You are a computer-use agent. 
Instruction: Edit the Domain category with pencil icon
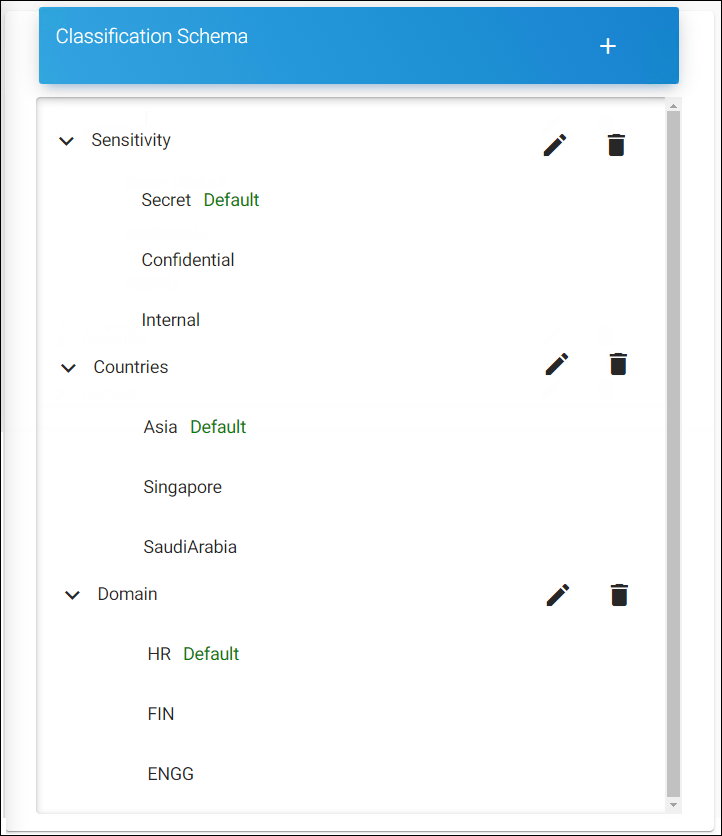tap(558, 595)
